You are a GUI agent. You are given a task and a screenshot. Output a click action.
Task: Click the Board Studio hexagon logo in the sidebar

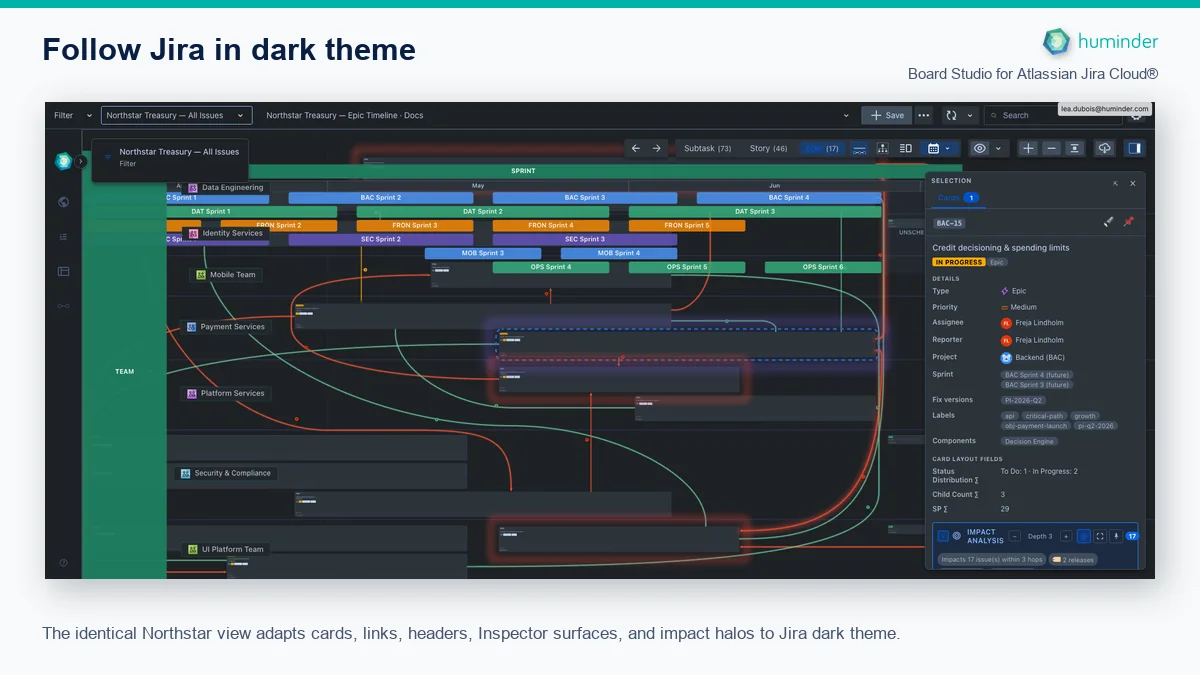[x=62, y=161]
